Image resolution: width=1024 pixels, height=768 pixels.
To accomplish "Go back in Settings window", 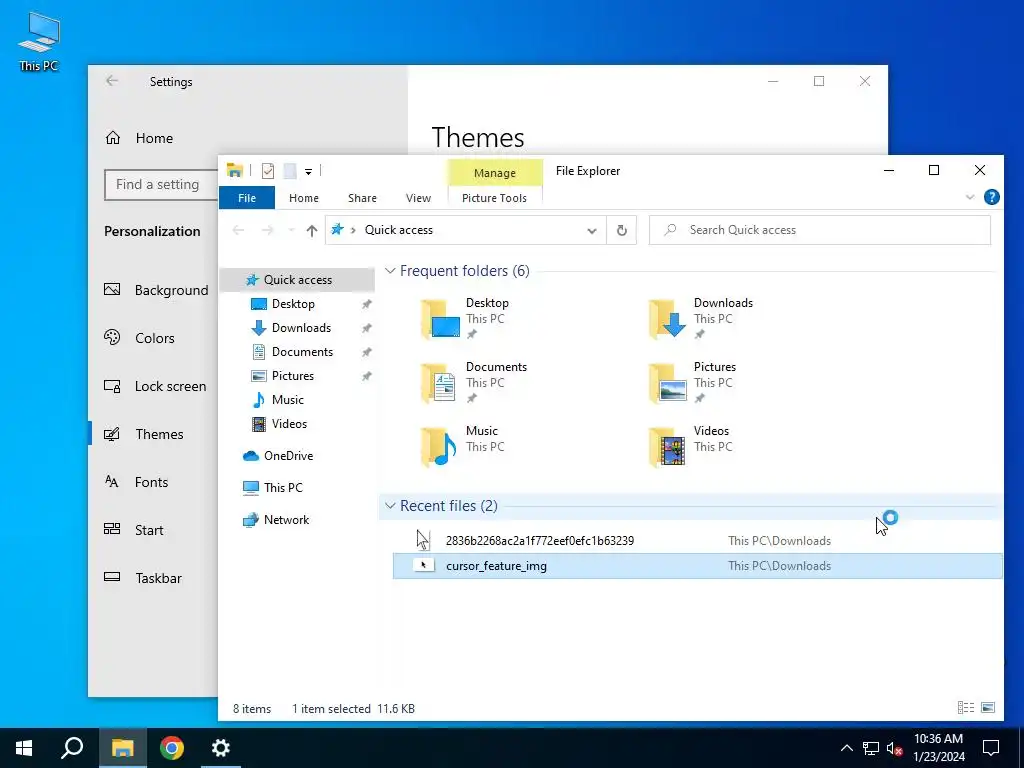I will tap(112, 81).
